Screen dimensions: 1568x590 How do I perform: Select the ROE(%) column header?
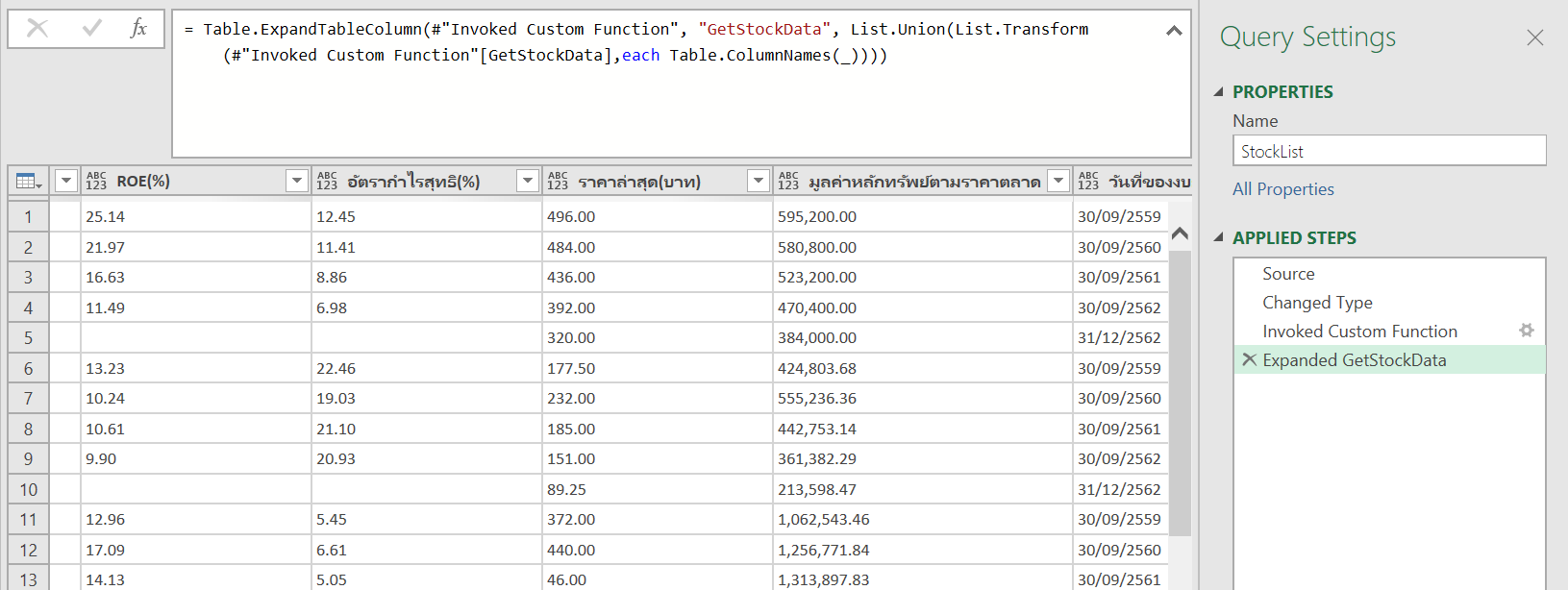point(196,181)
